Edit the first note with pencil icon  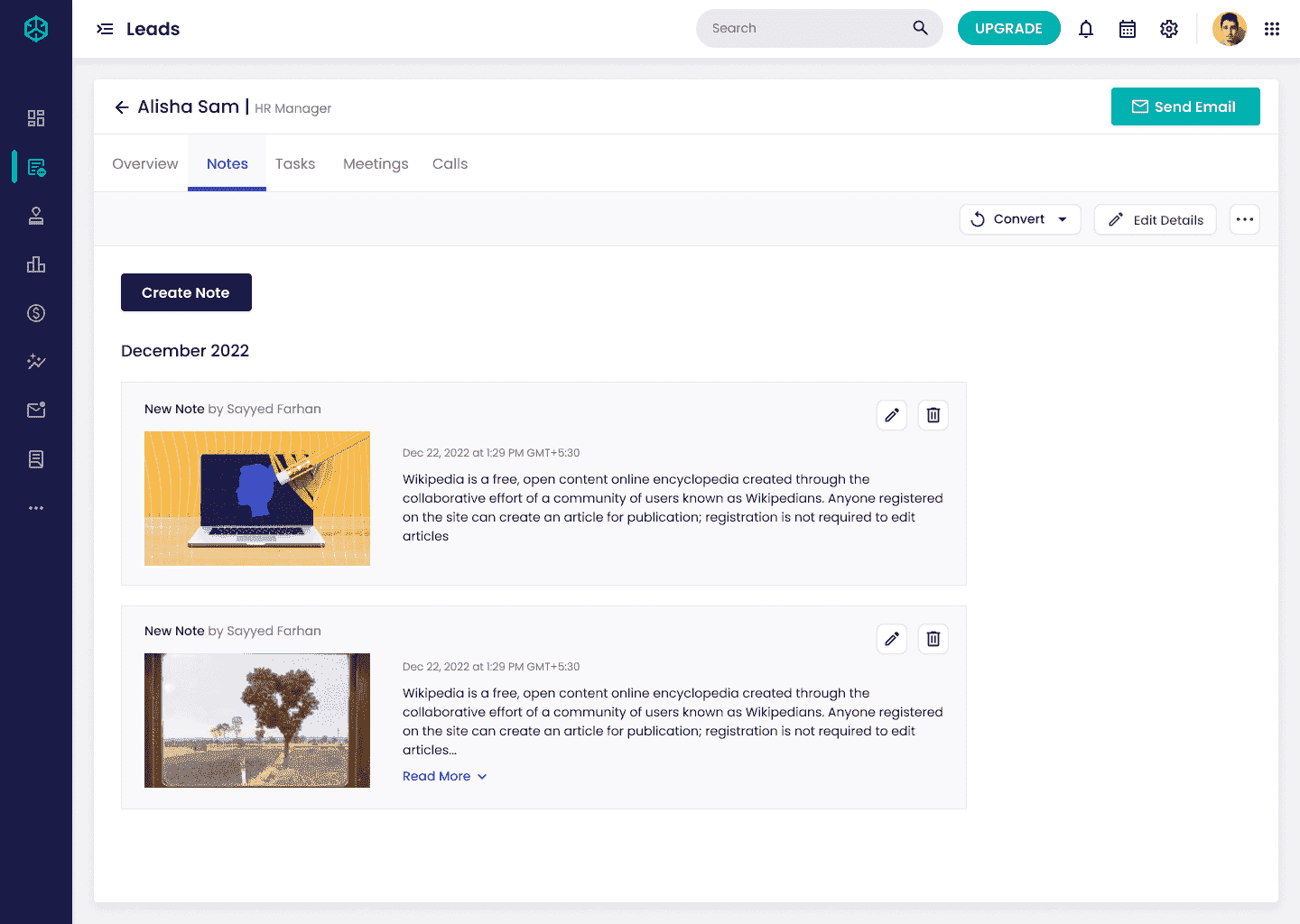(x=892, y=415)
